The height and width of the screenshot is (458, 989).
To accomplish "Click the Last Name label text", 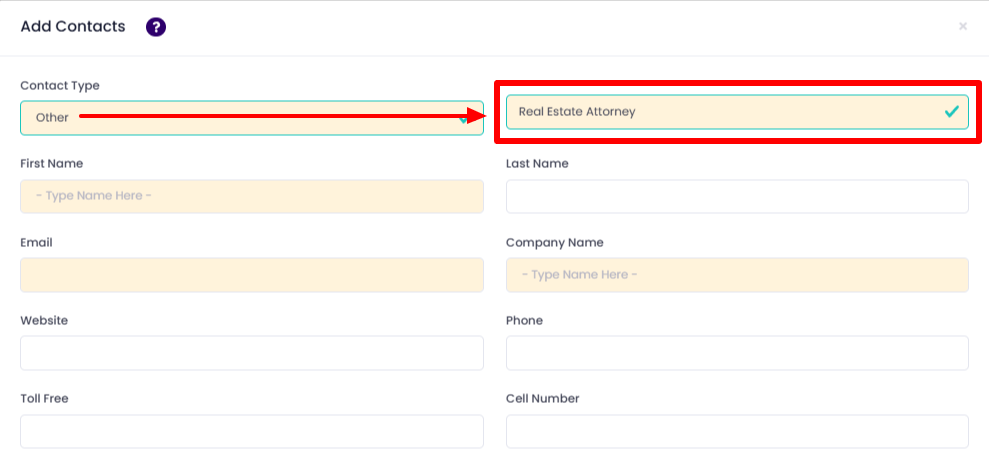I will click(x=537, y=163).
